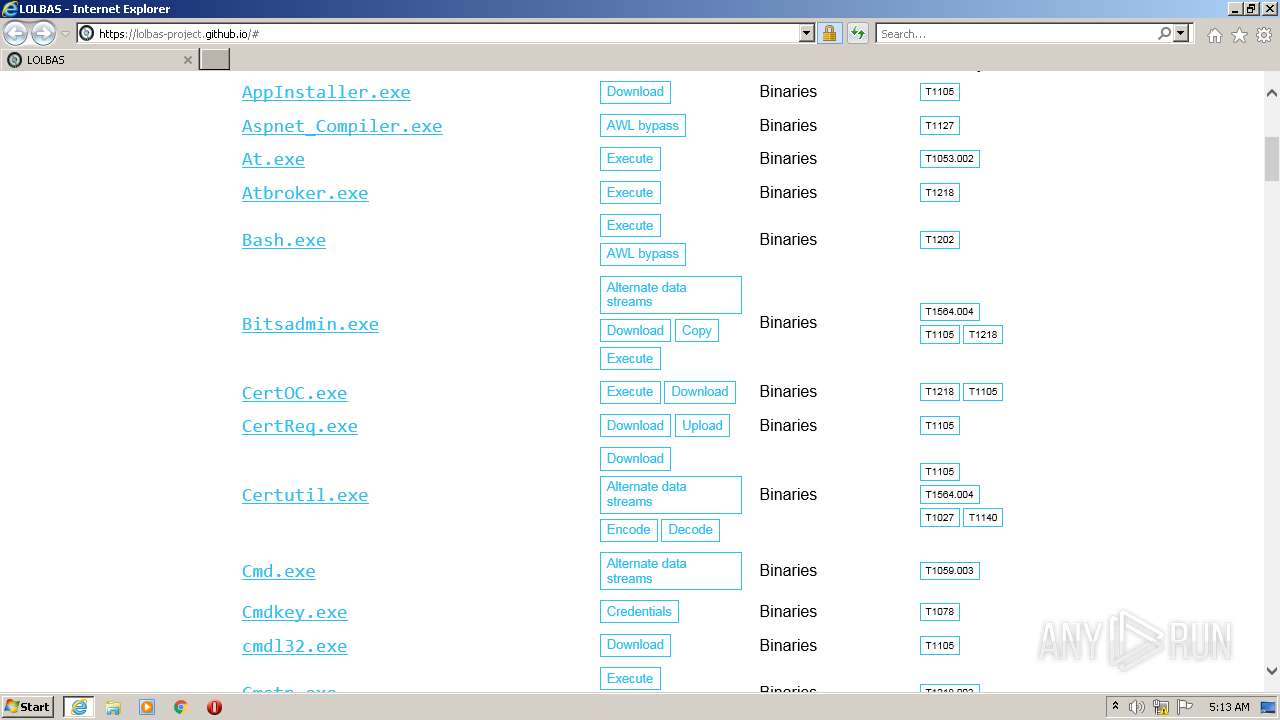Click the volume speaker tray icon

tap(1137, 707)
